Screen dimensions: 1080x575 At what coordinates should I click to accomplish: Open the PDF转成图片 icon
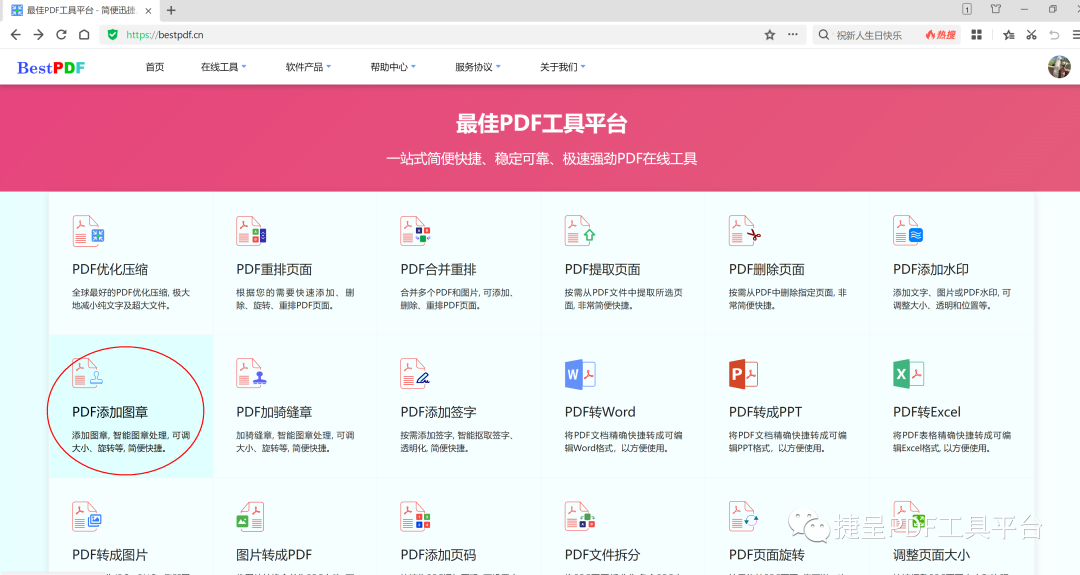click(87, 516)
